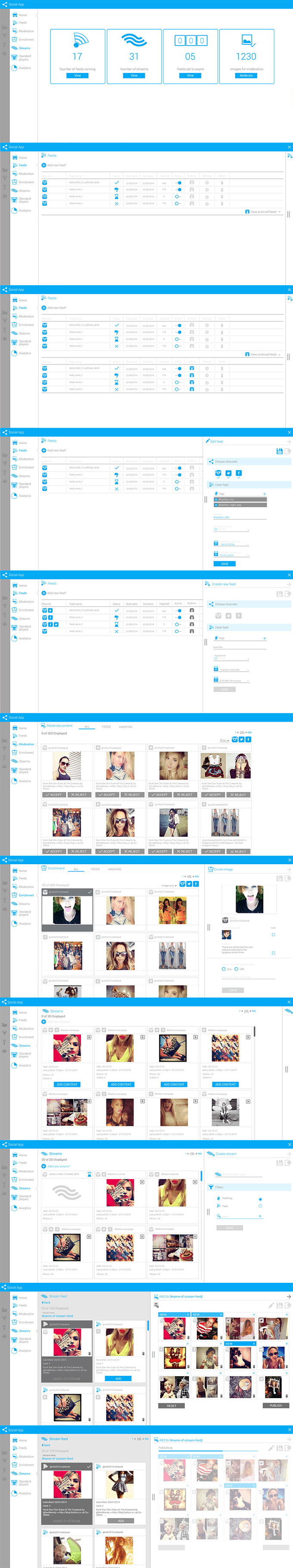The height and width of the screenshot is (1568, 293).
Task: Click View under Number of streams
Action: (x=134, y=75)
